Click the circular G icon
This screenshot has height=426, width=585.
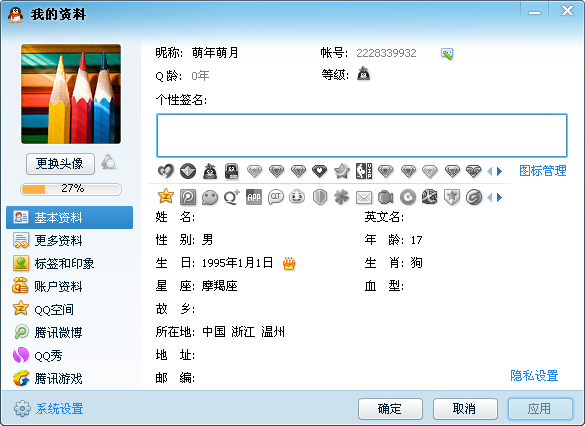click(408, 197)
